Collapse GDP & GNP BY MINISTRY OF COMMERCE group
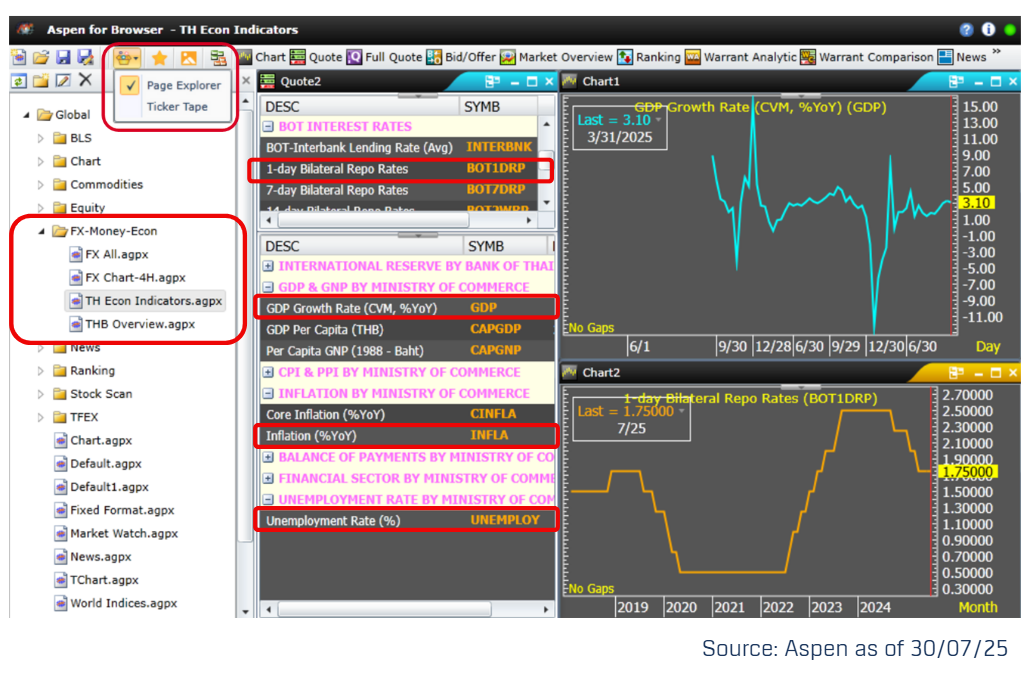This screenshot has width=1029, height=679. coord(268,287)
